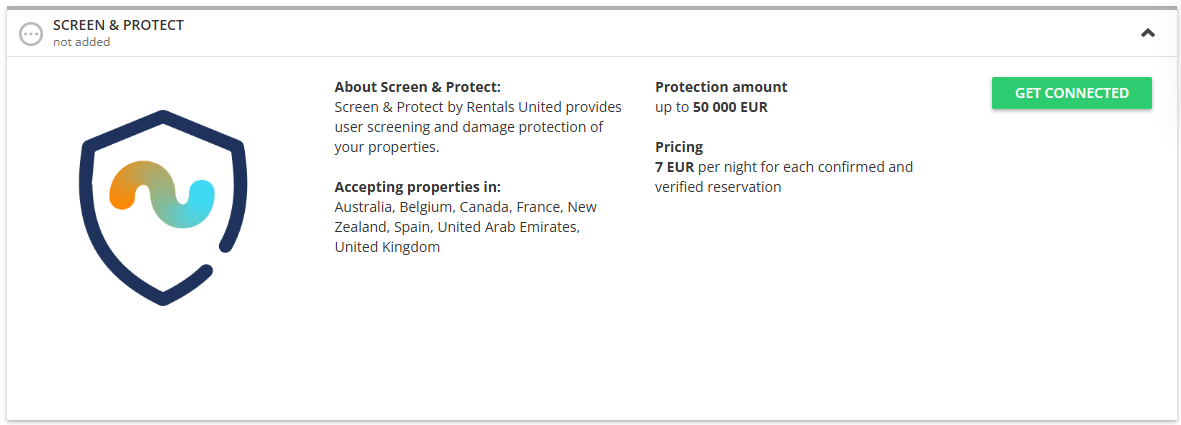Click the bold "7 EUR" price
Screen dimensions: 1181x425
coord(674,167)
